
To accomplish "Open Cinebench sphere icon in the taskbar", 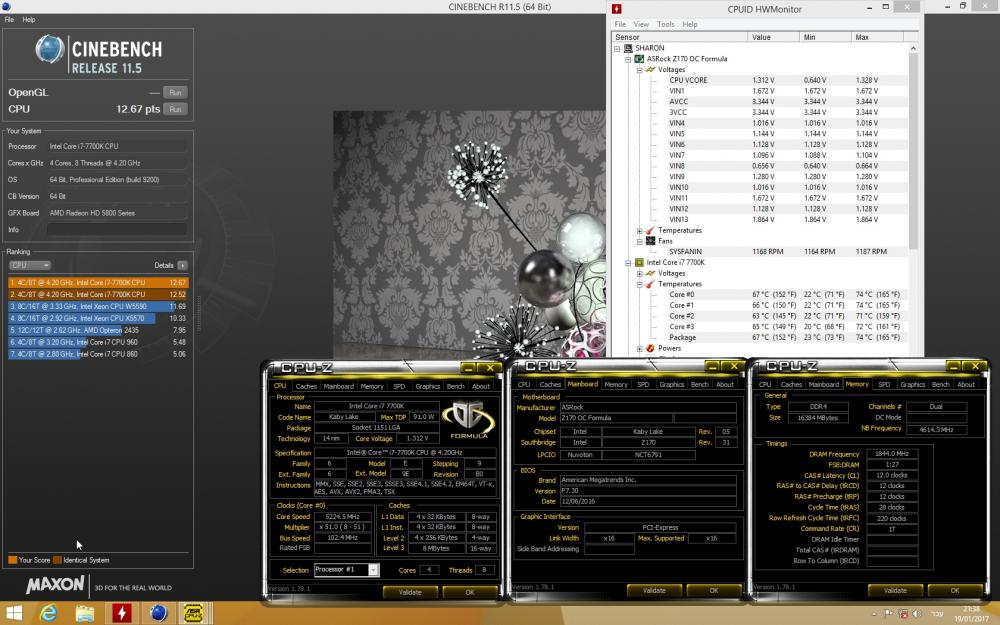I will coord(158,614).
